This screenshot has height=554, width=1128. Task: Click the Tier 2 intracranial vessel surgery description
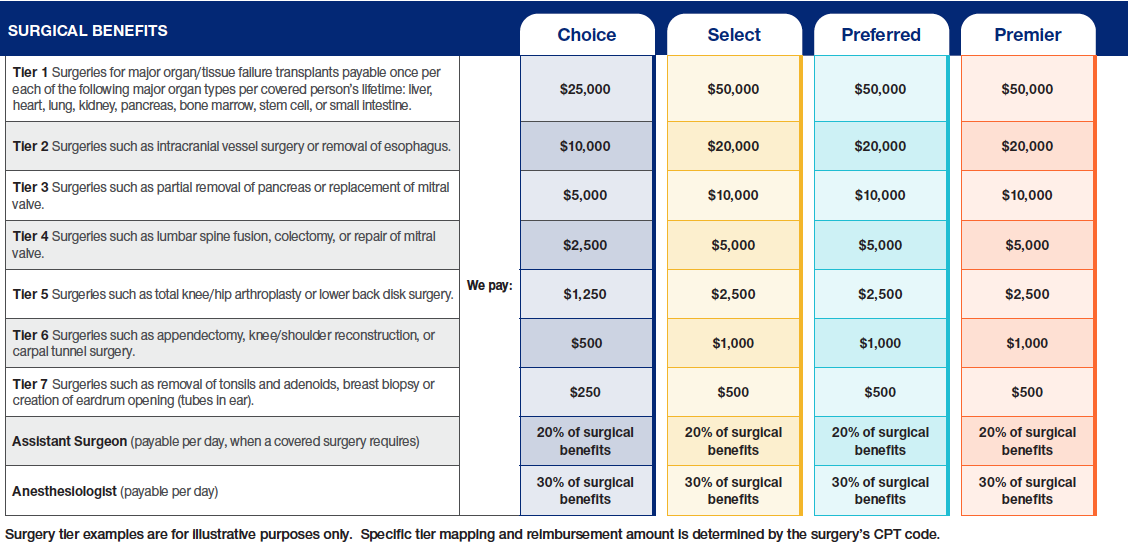(x=231, y=146)
